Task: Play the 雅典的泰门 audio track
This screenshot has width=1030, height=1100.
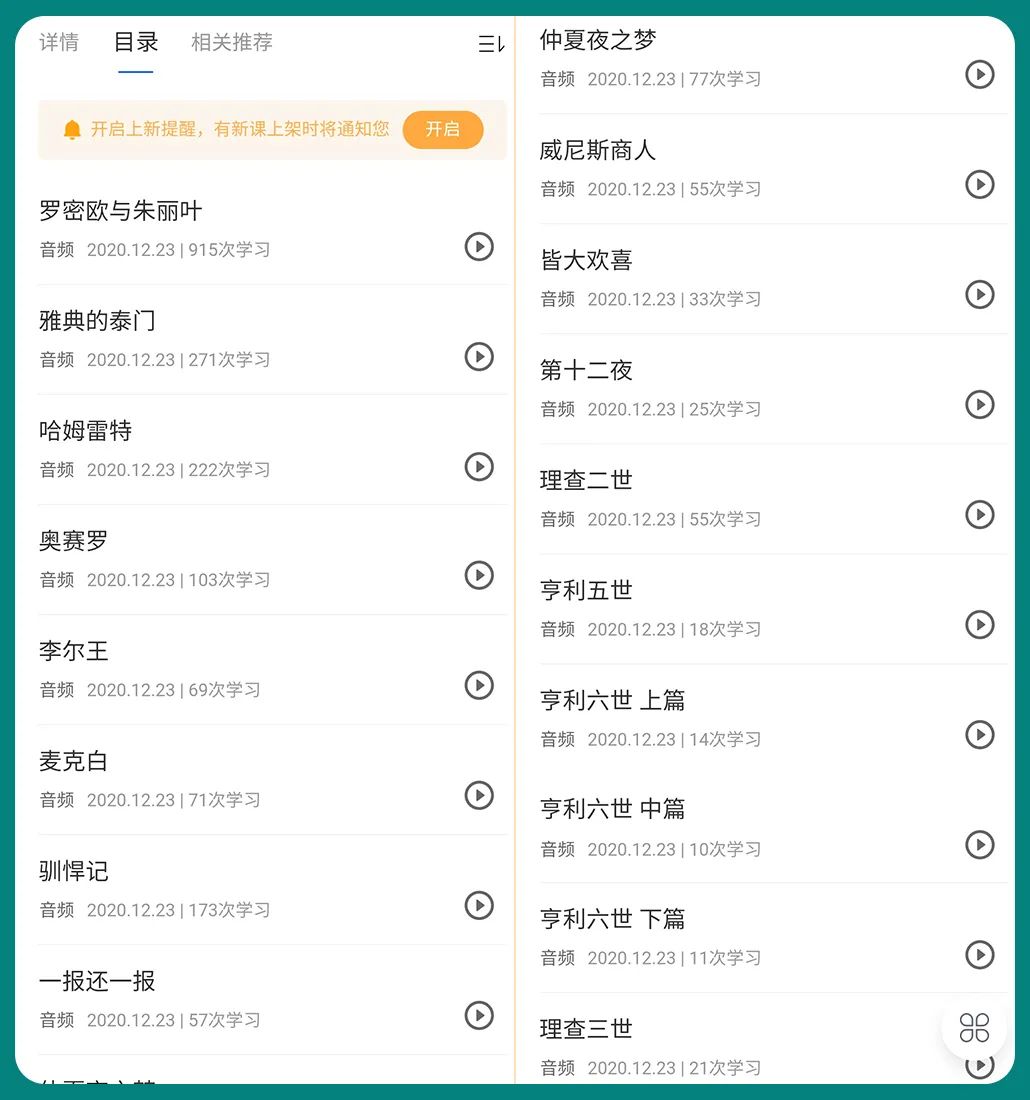Action: (479, 356)
